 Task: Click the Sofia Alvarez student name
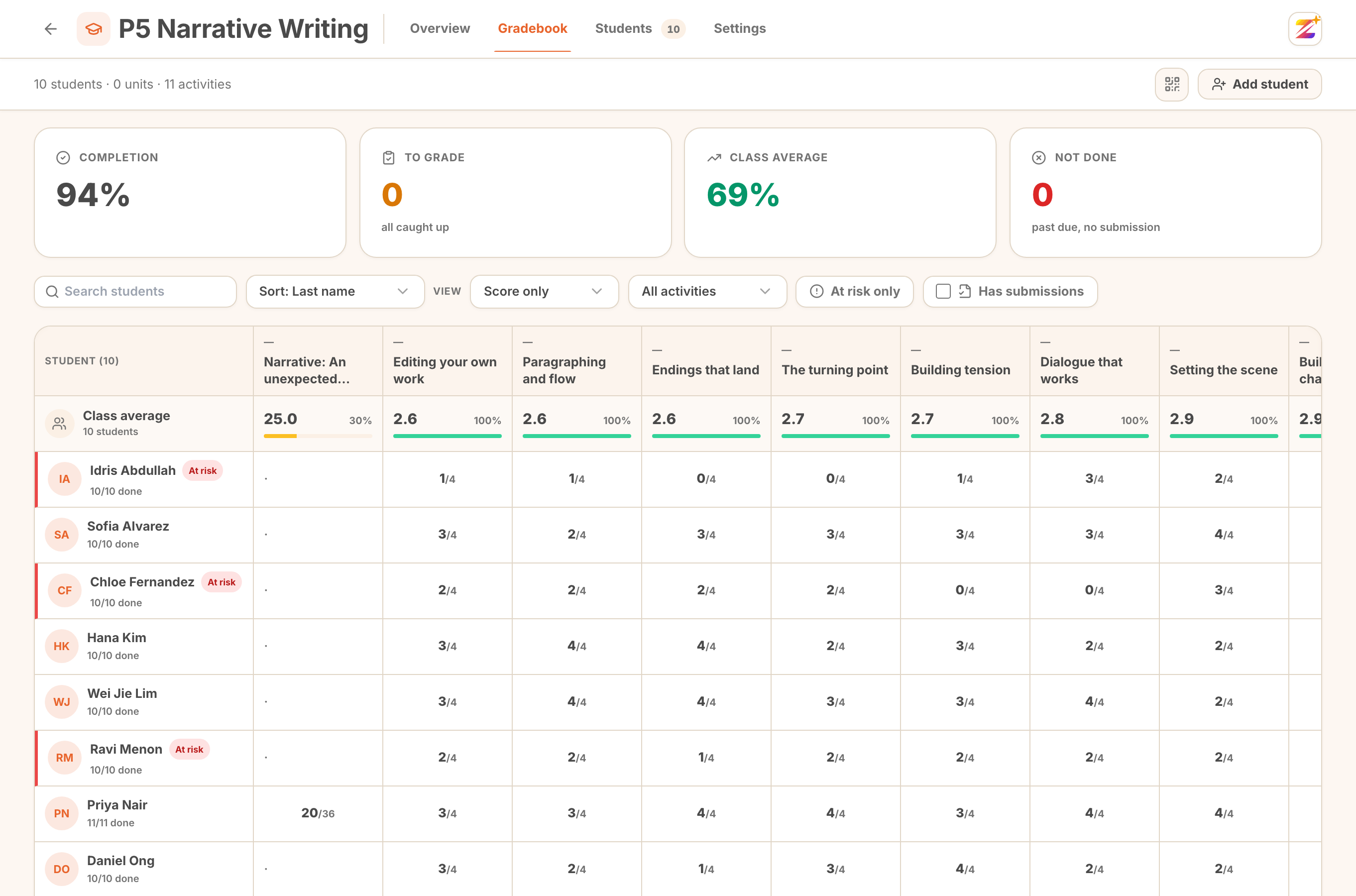coord(128,526)
